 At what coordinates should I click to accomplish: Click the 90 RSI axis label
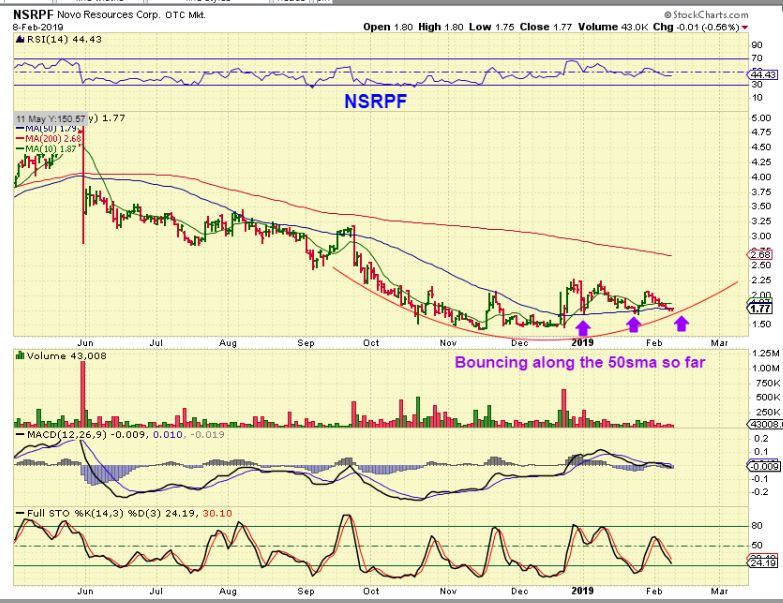(x=757, y=45)
